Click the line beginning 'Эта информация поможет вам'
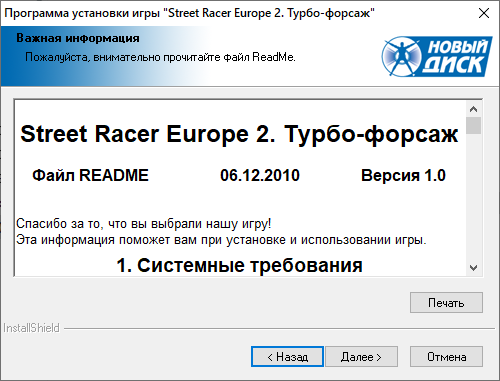Viewport: 500px width, 381px height. (221, 240)
